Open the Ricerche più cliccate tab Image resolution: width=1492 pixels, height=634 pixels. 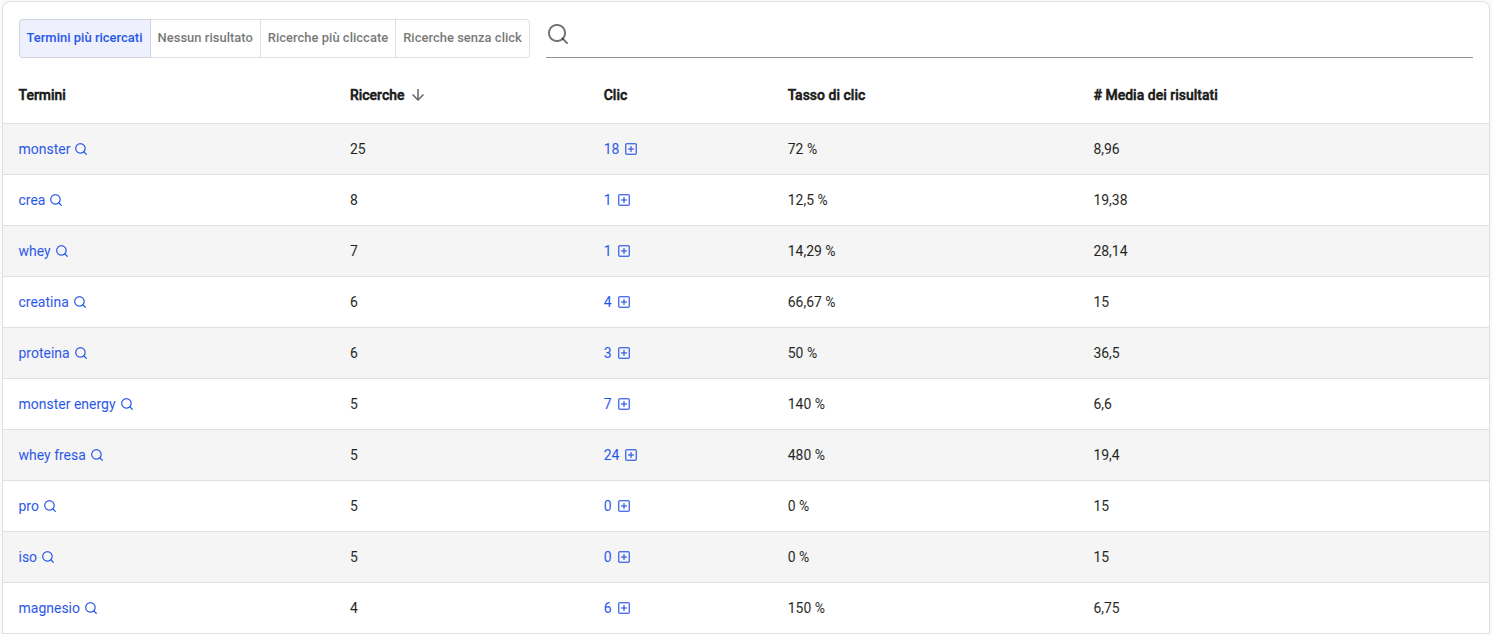pos(328,38)
